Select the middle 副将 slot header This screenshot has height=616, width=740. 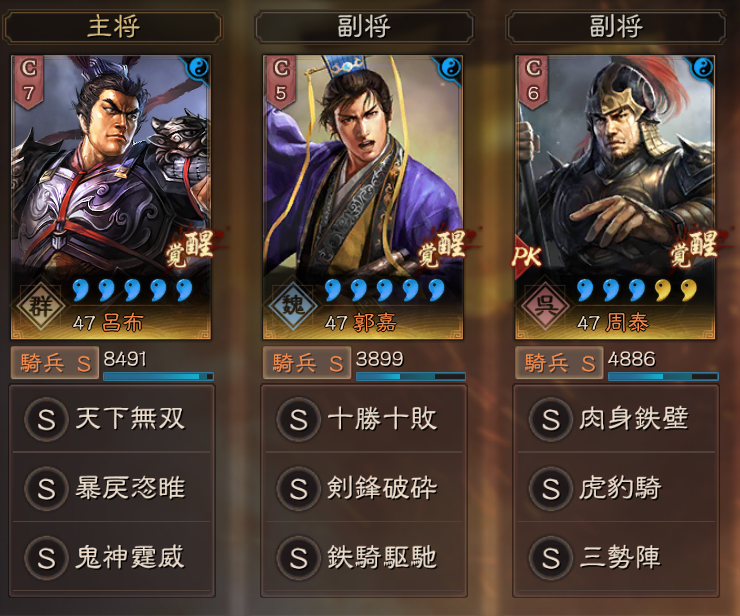click(364, 26)
